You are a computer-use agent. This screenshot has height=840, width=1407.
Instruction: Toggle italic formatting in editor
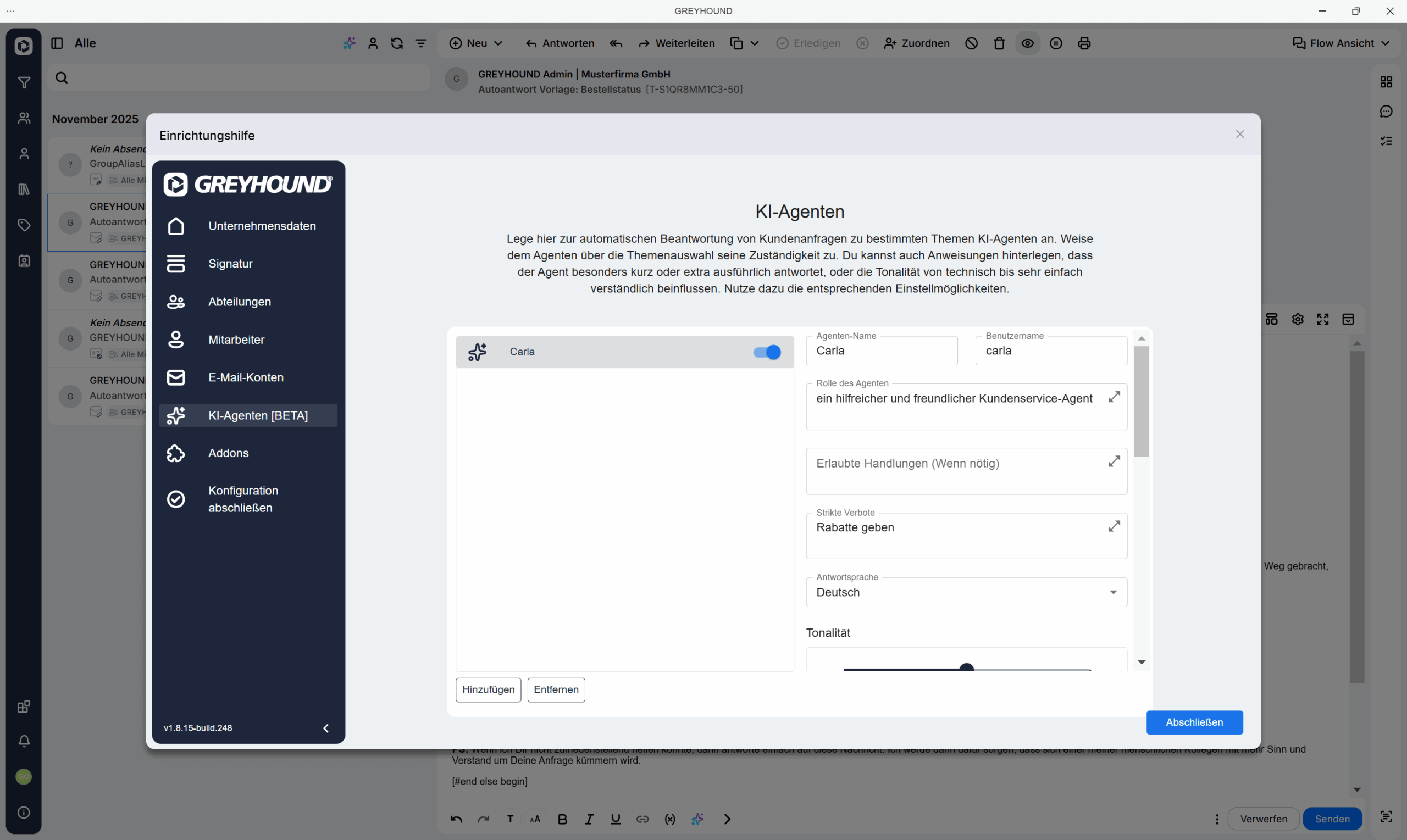[x=589, y=819]
